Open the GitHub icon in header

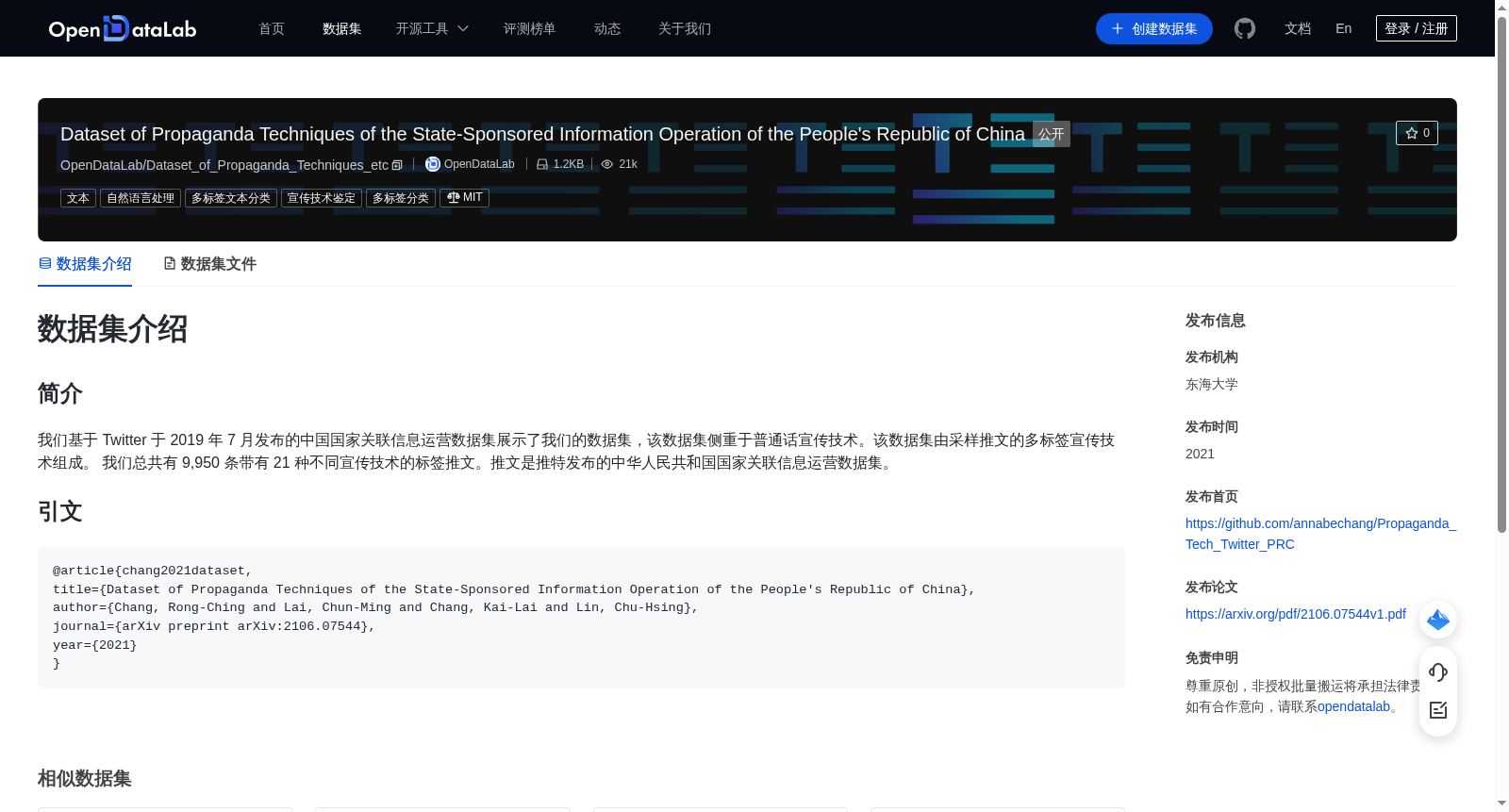(1245, 28)
